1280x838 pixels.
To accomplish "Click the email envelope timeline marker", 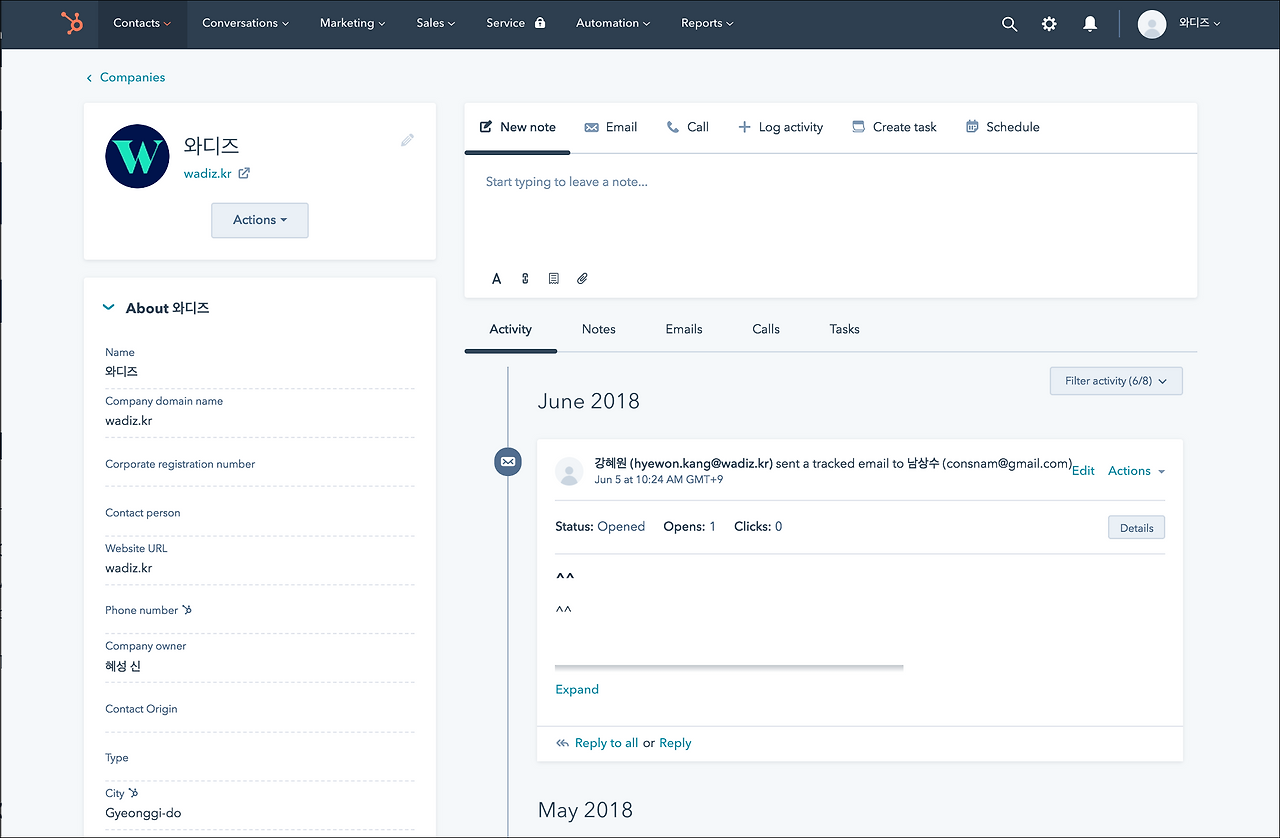I will (x=508, y=462).
